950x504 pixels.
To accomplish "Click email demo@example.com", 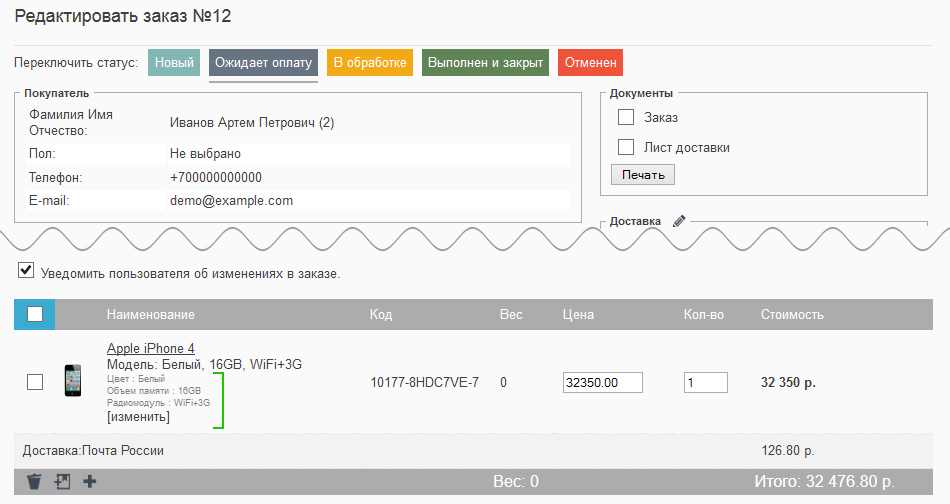I will (231, 201).
